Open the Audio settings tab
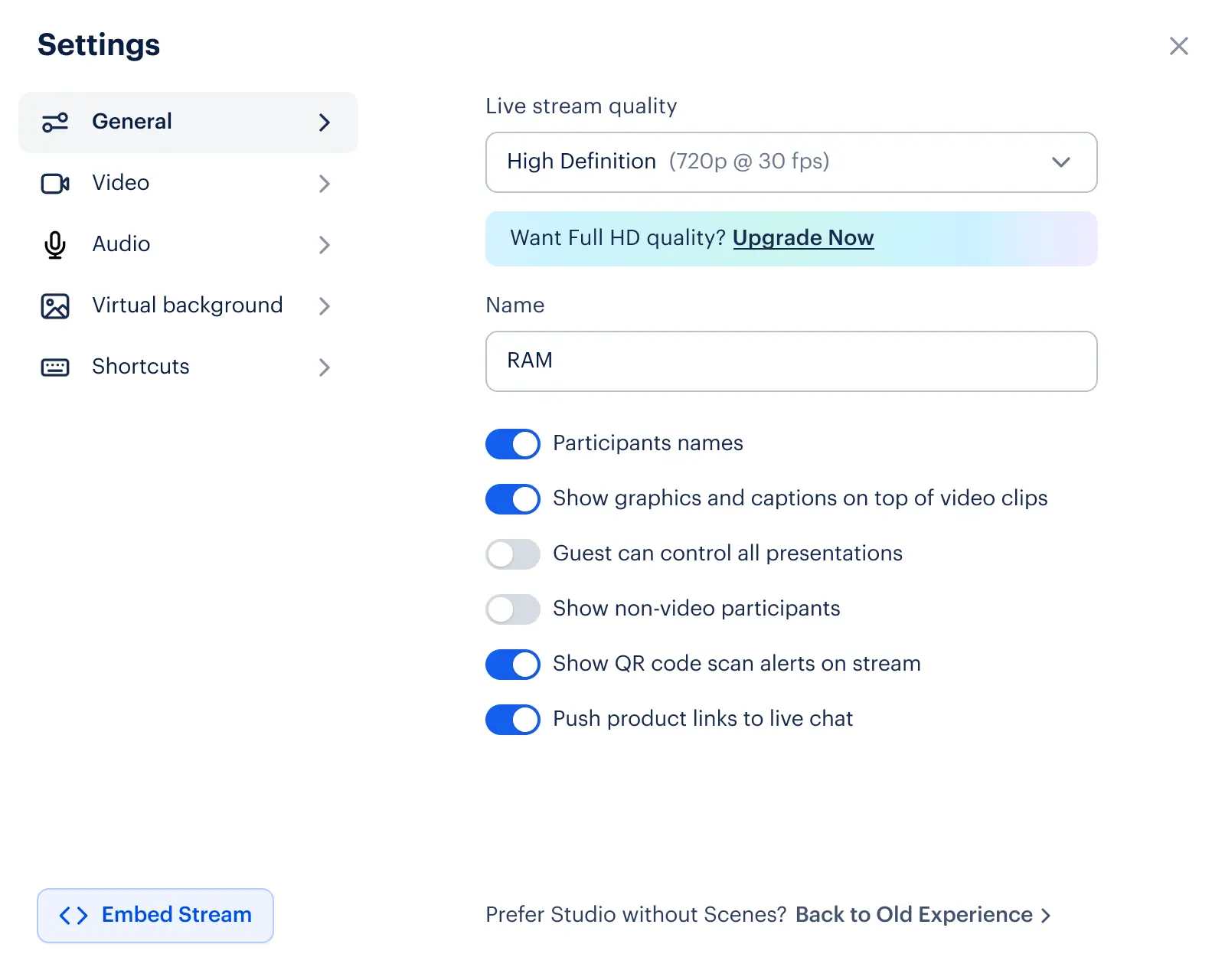 [188, 245]
